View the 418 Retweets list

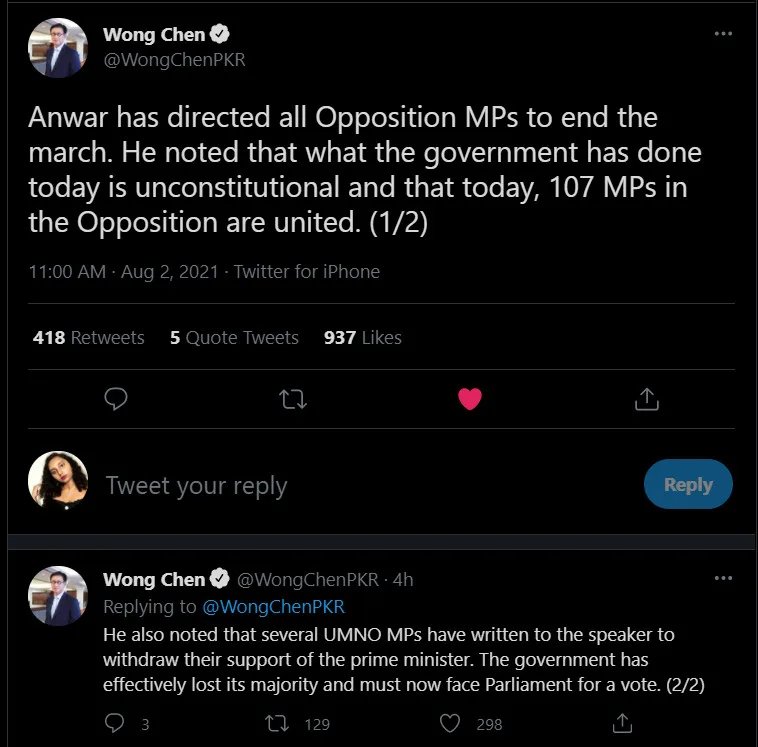pos(89,338)
